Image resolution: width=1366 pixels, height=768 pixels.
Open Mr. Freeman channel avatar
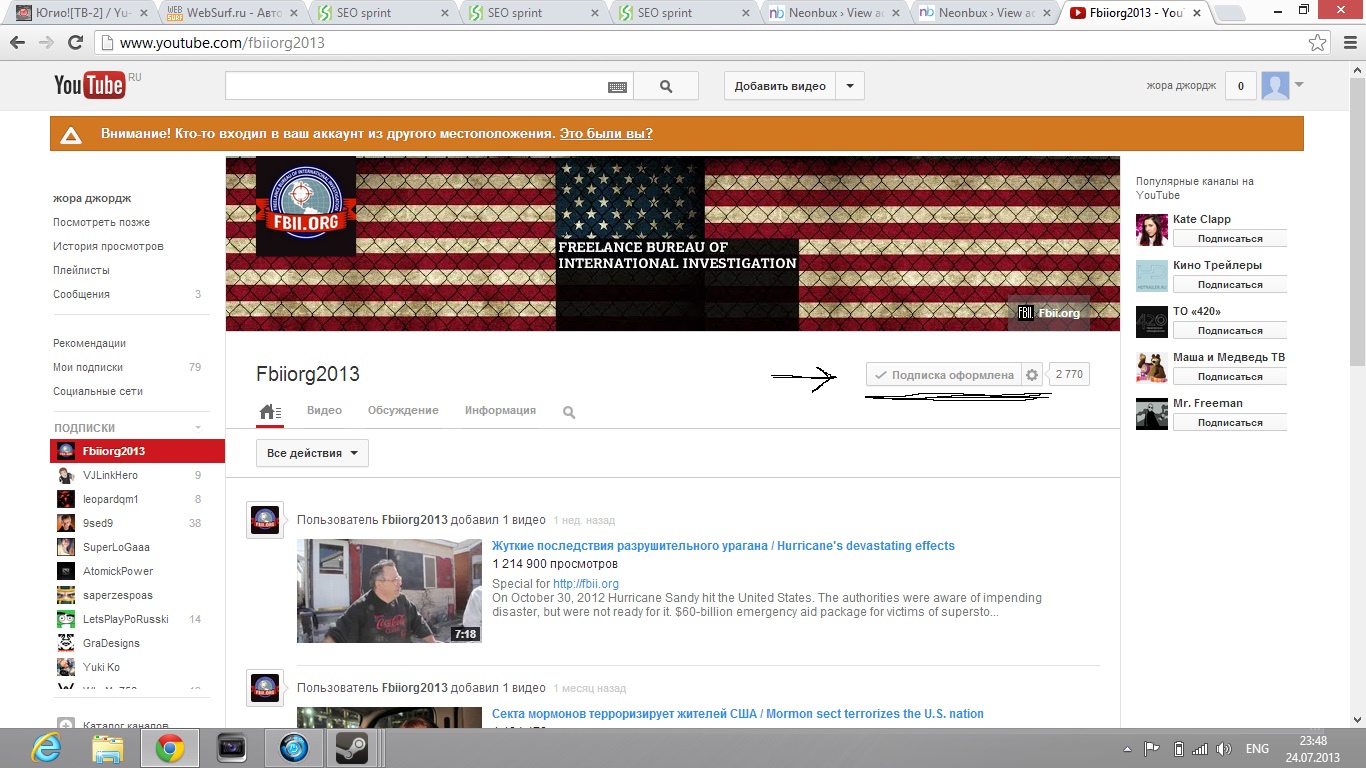coord(1152,413)
